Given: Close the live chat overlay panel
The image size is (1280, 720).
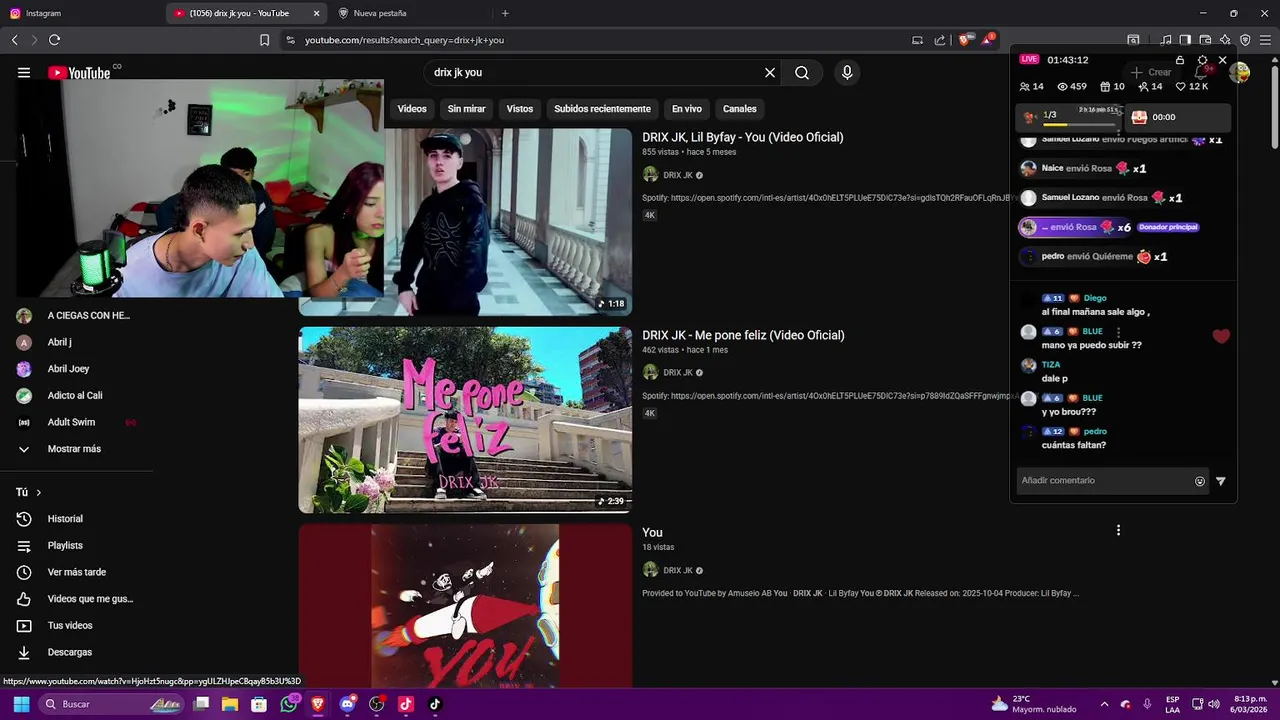Looking at the screenshot, I should pyautogui.click(x=1222, y=60).
